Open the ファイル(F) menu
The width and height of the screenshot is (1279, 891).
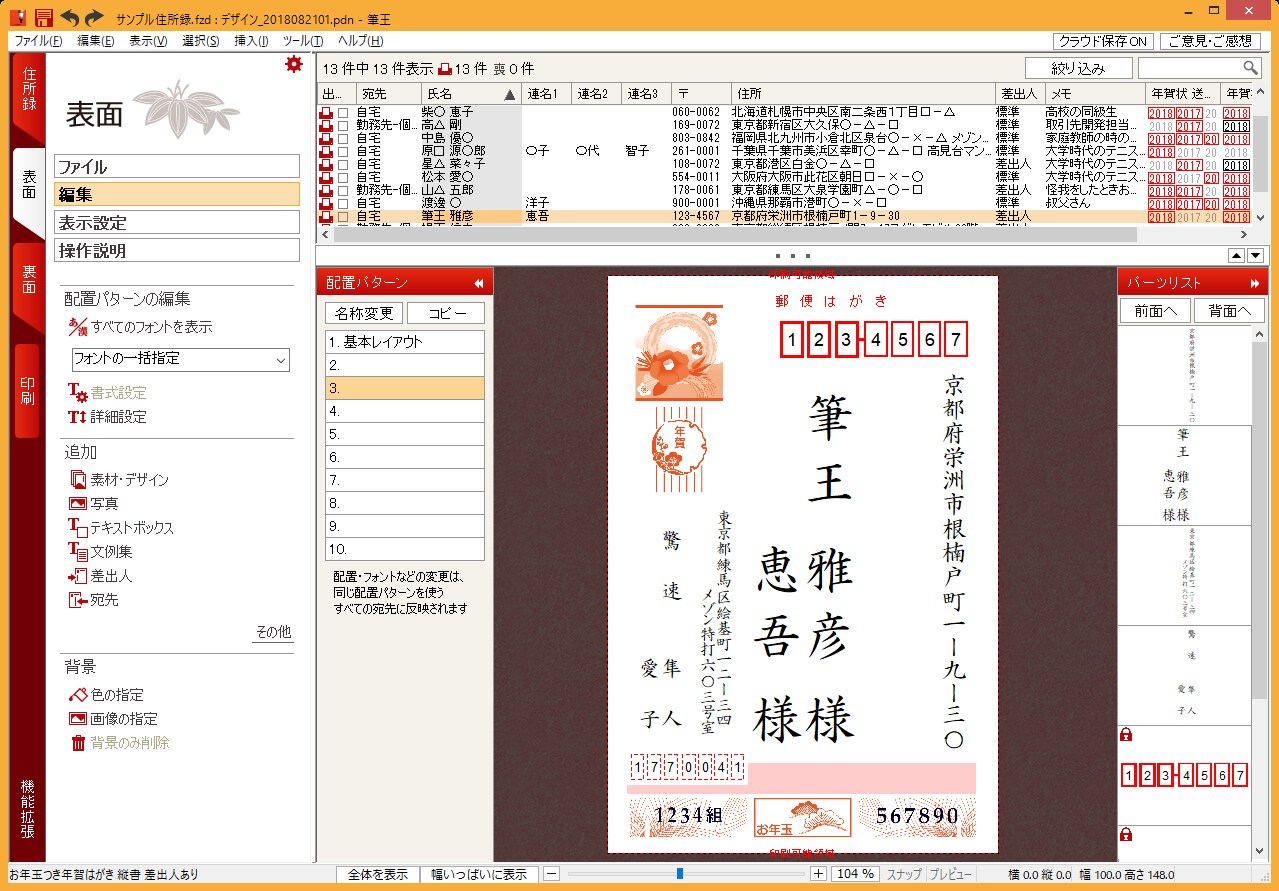click(38, 41)
